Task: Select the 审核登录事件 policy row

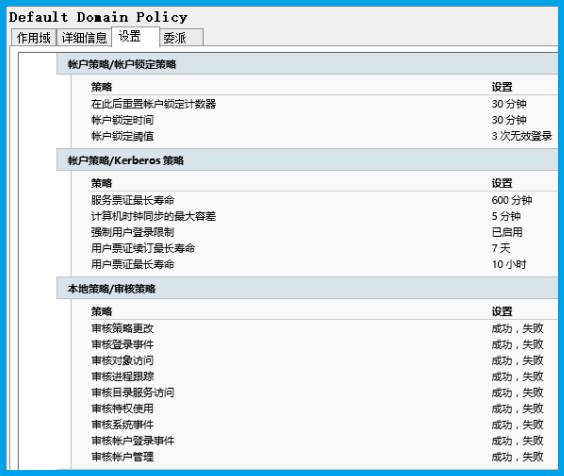Action: [x=324, y=344]
